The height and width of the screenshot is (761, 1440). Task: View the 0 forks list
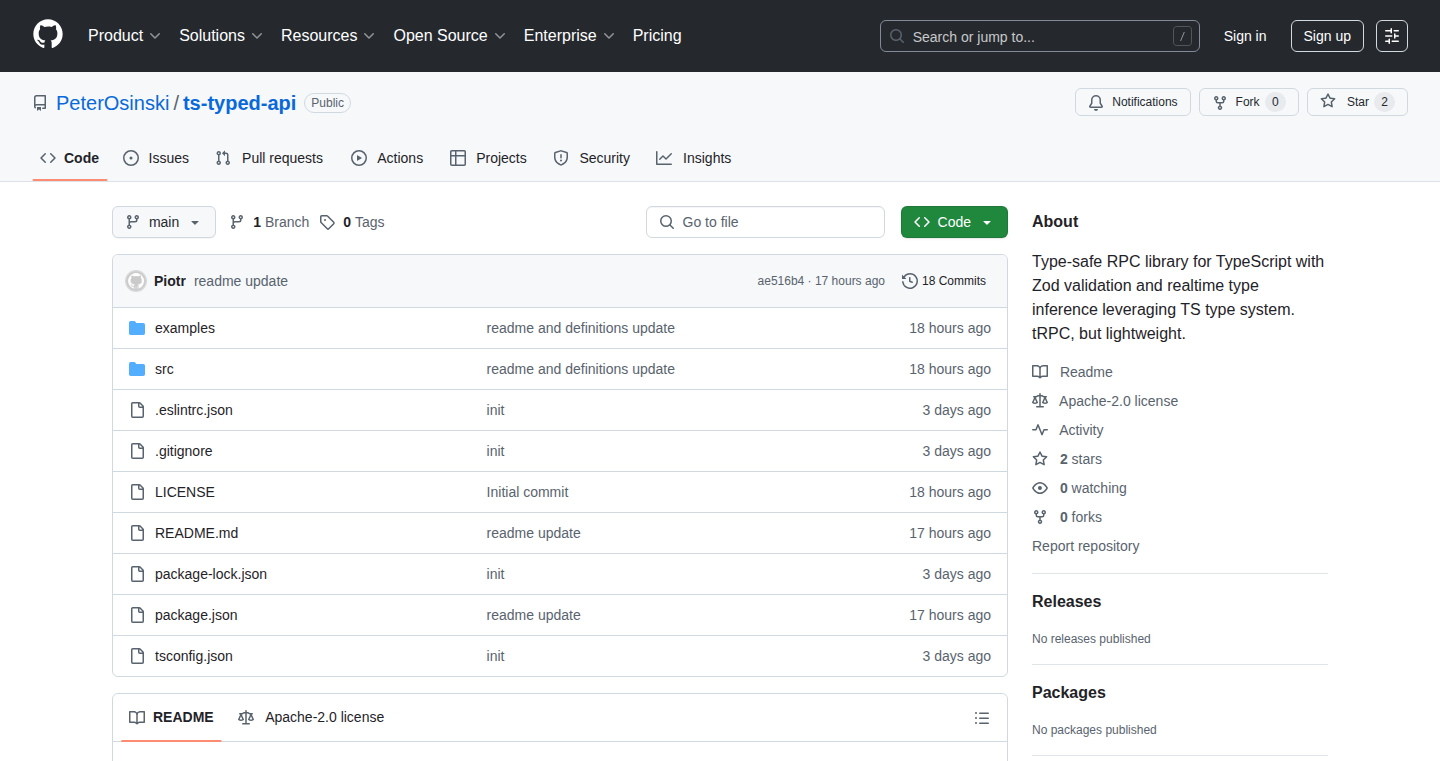point(1067,517)
